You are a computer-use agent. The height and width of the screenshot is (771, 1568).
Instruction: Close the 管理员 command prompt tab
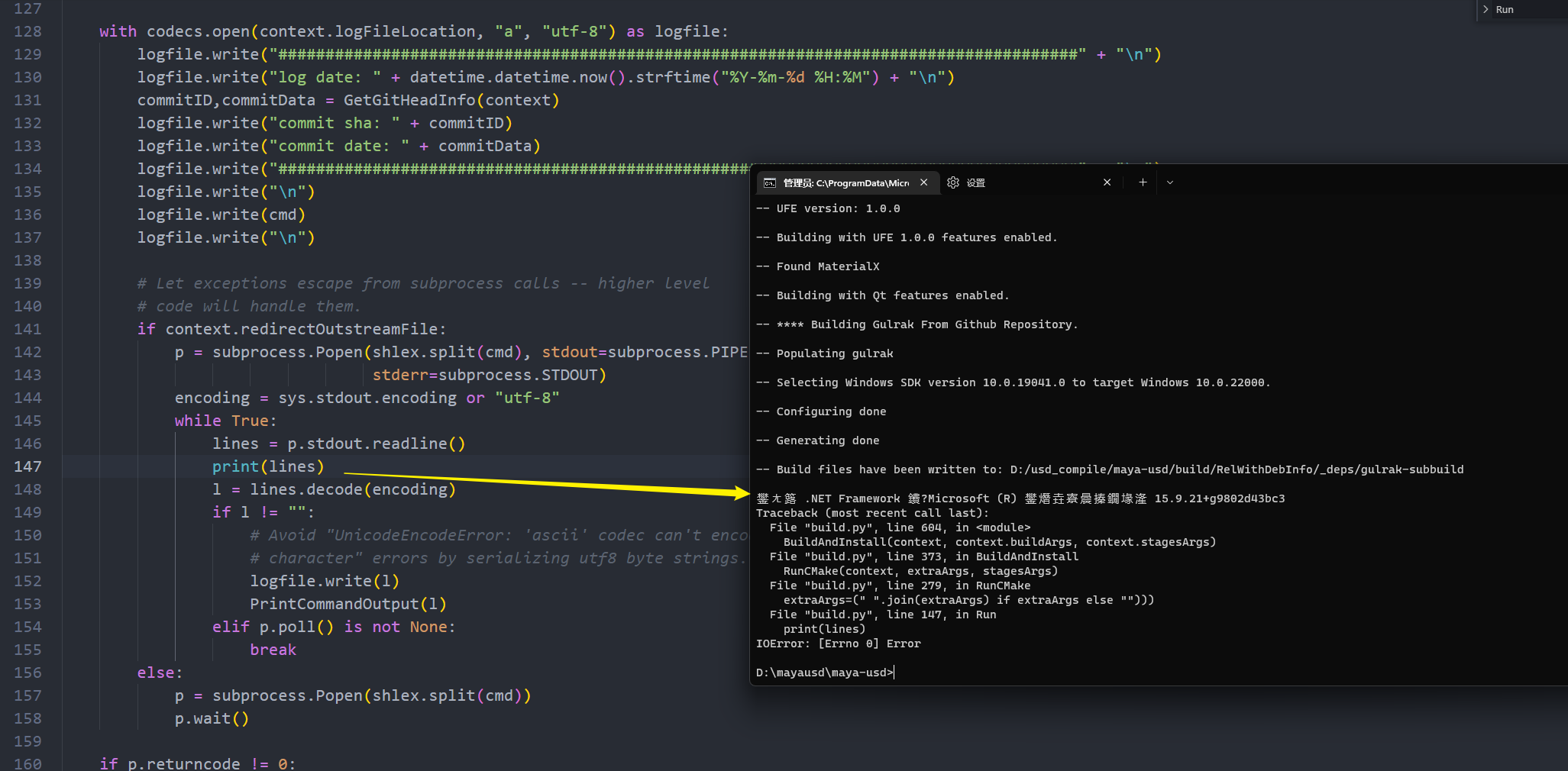click(x=923, y=182)
